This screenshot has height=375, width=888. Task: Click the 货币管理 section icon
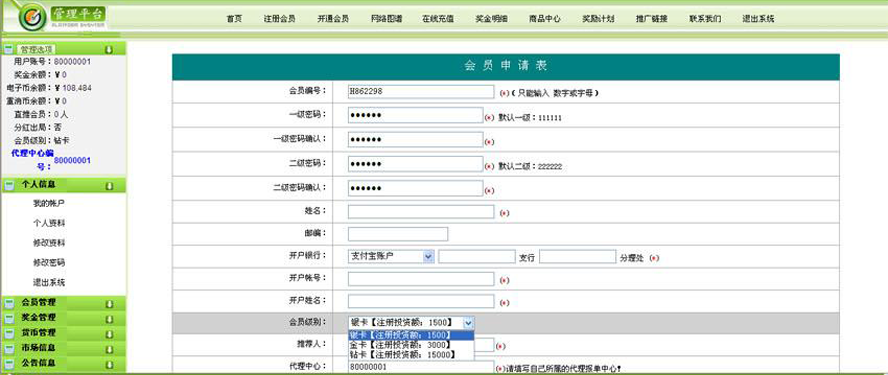pos(8,333)
